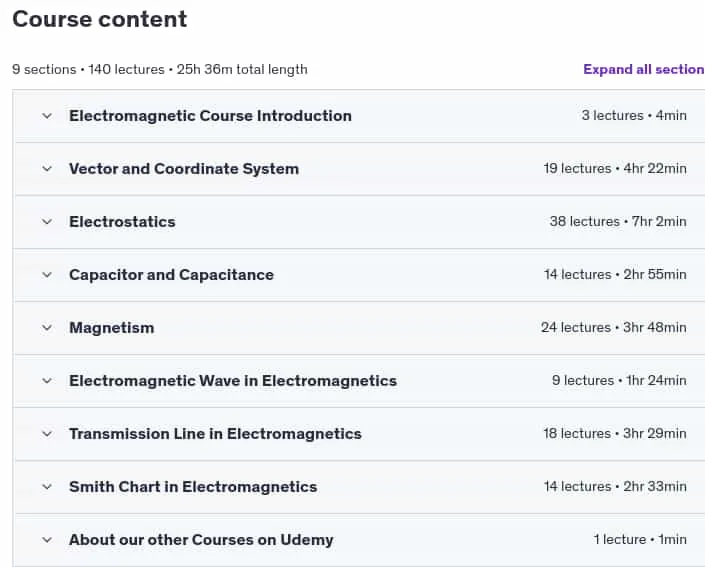Click Expand all sections link
705x567 pixels.
[x=644, y=69]
